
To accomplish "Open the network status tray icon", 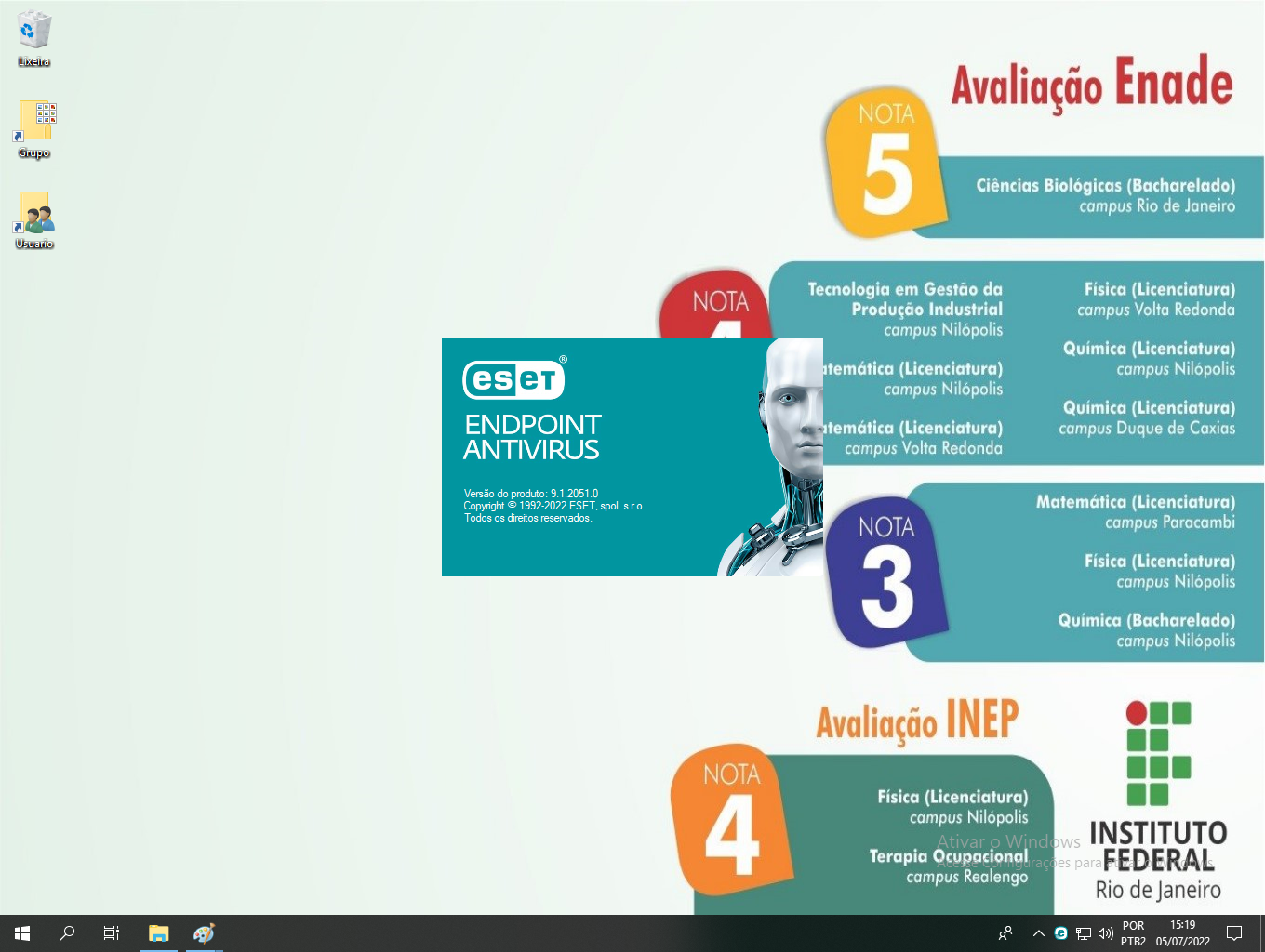I will point(1084,933).
